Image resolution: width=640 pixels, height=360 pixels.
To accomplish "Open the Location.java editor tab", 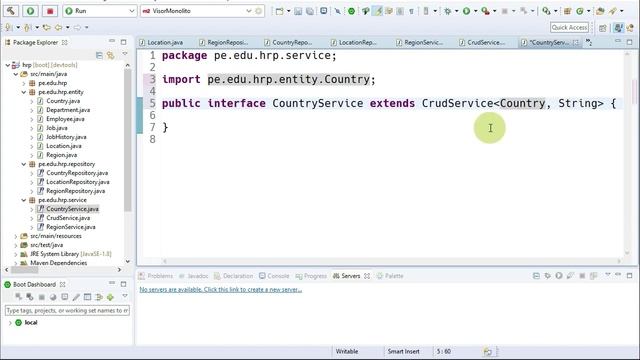I will click(161, 42).
